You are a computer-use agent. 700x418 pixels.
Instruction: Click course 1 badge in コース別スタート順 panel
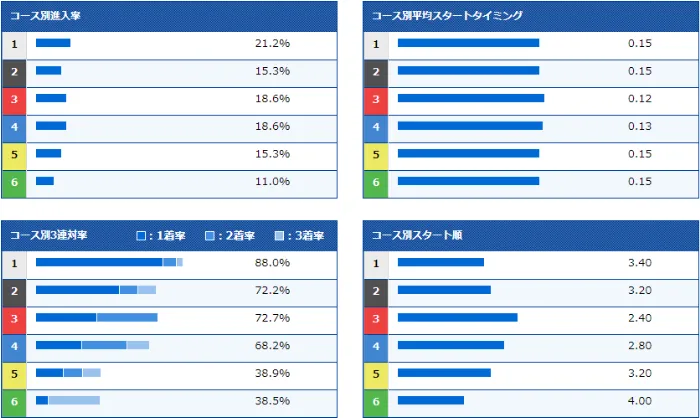(375, 263)
